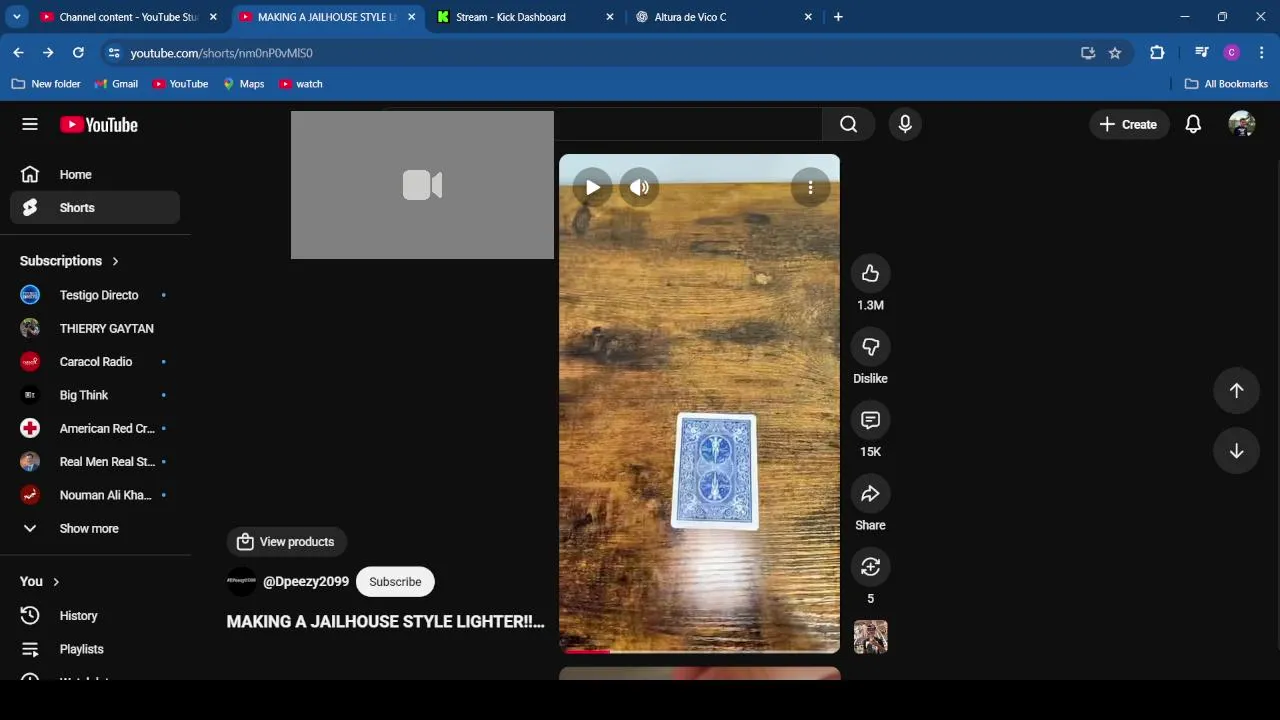Open the YouTube hamburger guide menu
This screenshot has width=1280, height=720.
(x=30, y=124)
